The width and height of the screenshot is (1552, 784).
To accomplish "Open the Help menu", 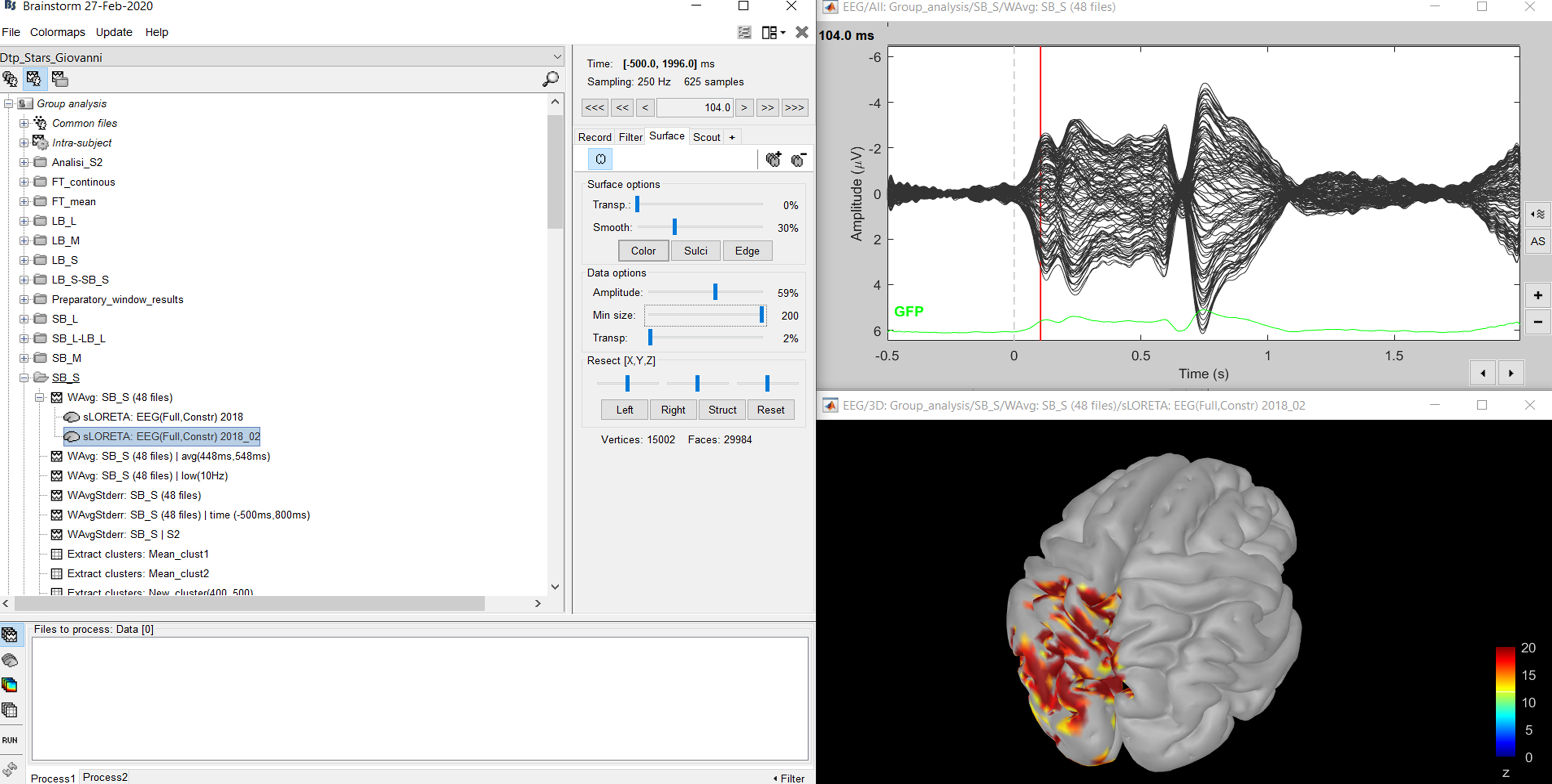I will (x=157, y=32).
